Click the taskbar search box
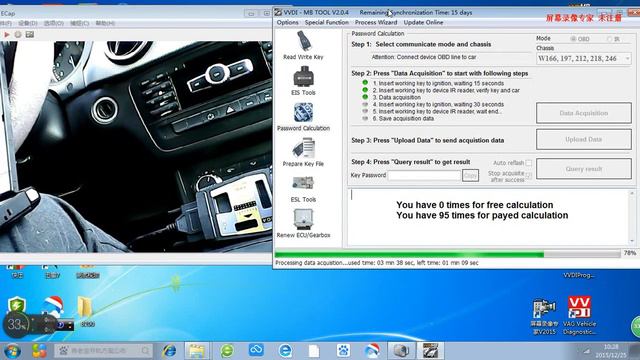 [103, 351]
